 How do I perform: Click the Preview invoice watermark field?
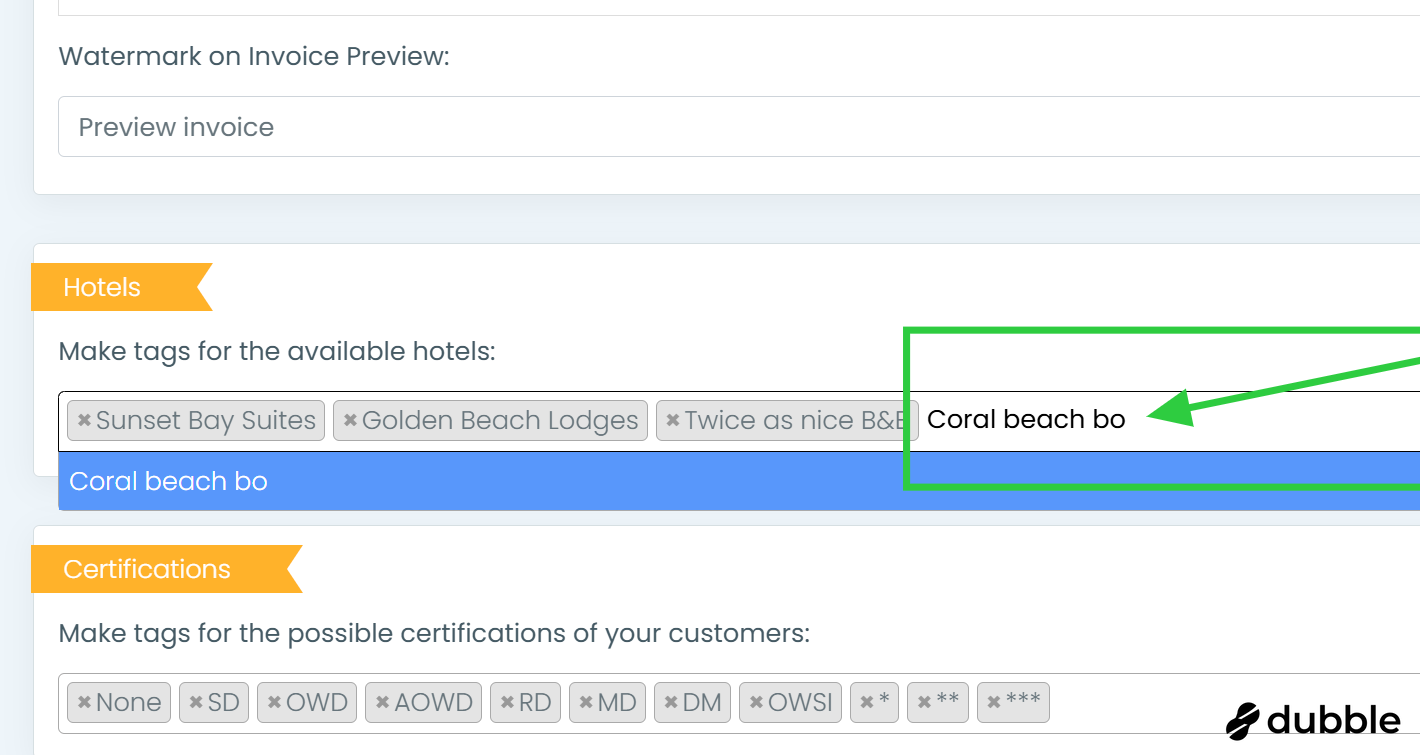pyautogui.click(x=700, y=127)
